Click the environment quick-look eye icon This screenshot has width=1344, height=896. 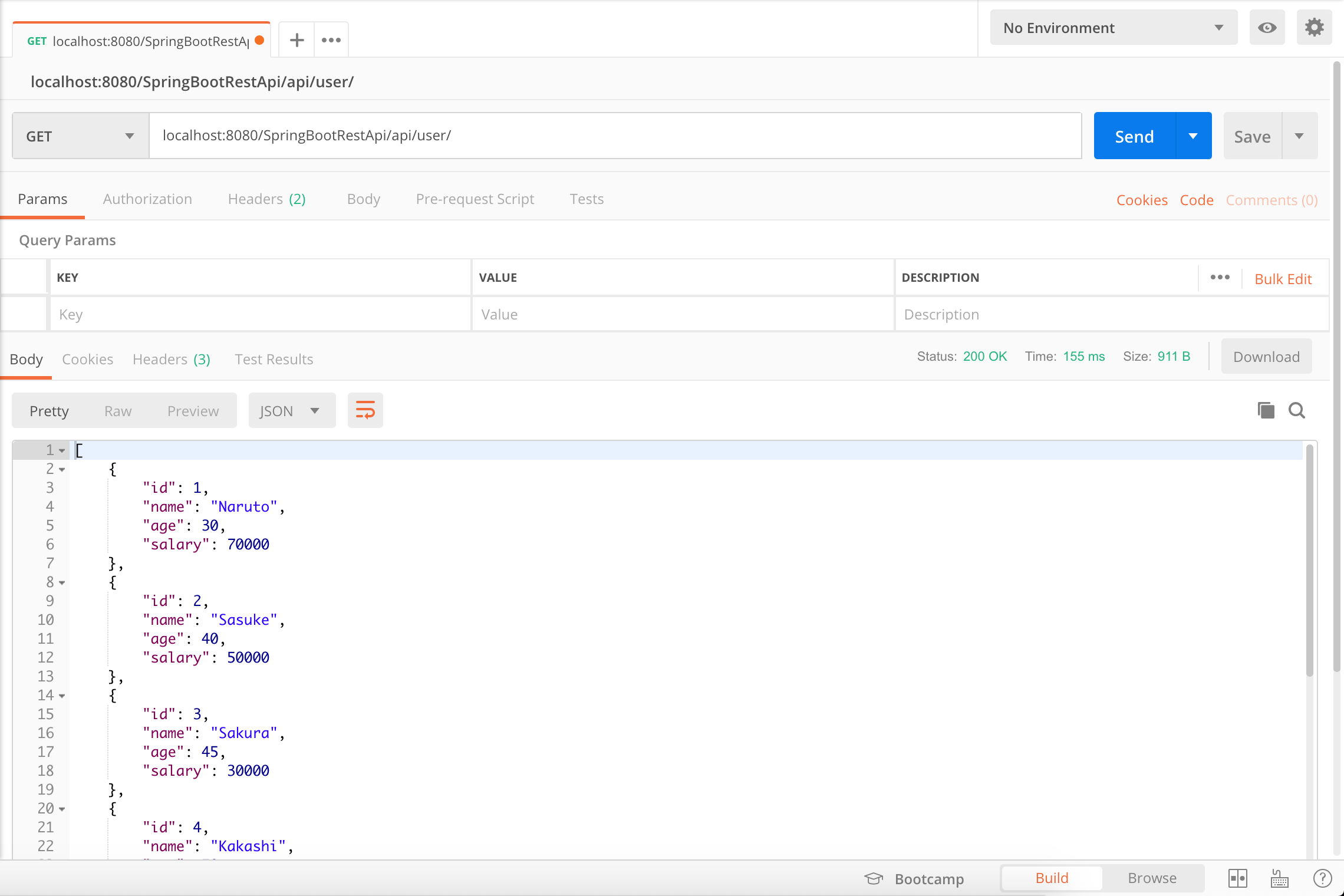coord(1267,27)
